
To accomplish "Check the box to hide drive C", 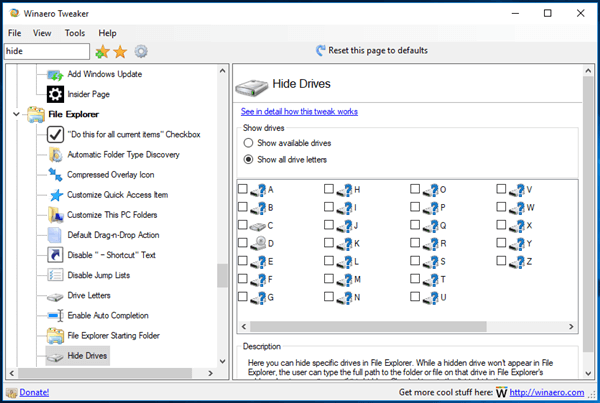I will tap(243, 225).
